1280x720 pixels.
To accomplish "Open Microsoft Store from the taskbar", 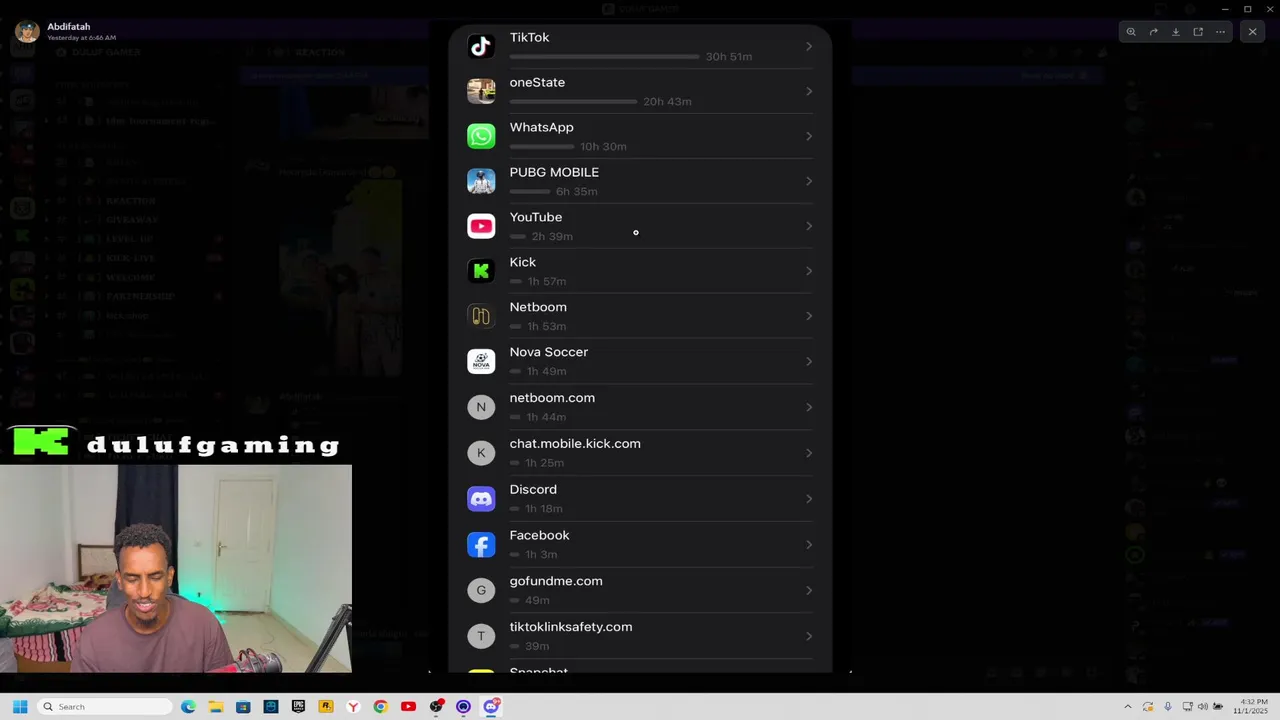I will [x=243, y=706].
